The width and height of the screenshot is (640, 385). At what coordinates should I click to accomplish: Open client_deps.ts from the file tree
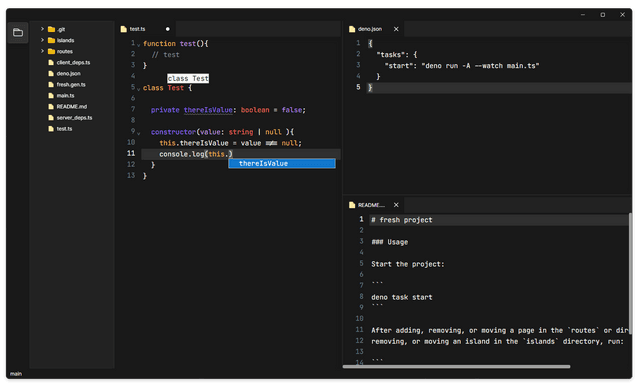(x=73, y=62)
